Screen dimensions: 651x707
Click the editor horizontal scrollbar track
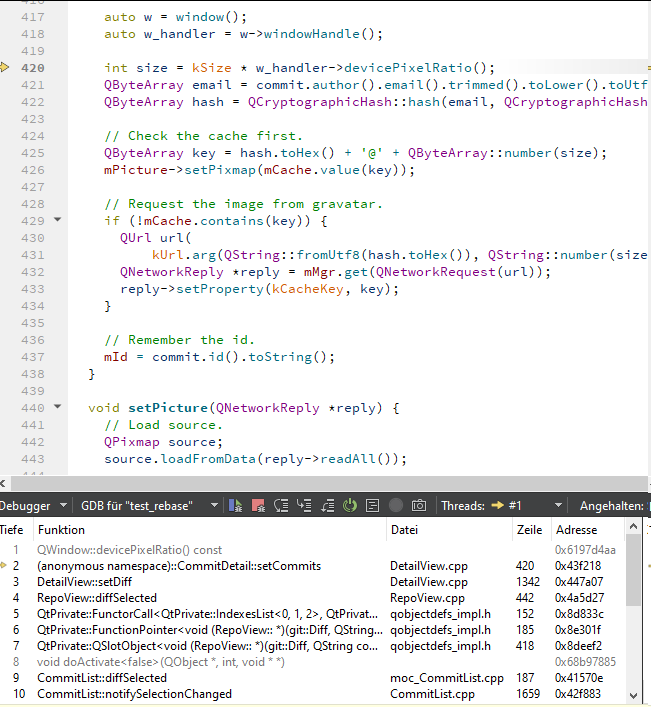coord(329,484)
